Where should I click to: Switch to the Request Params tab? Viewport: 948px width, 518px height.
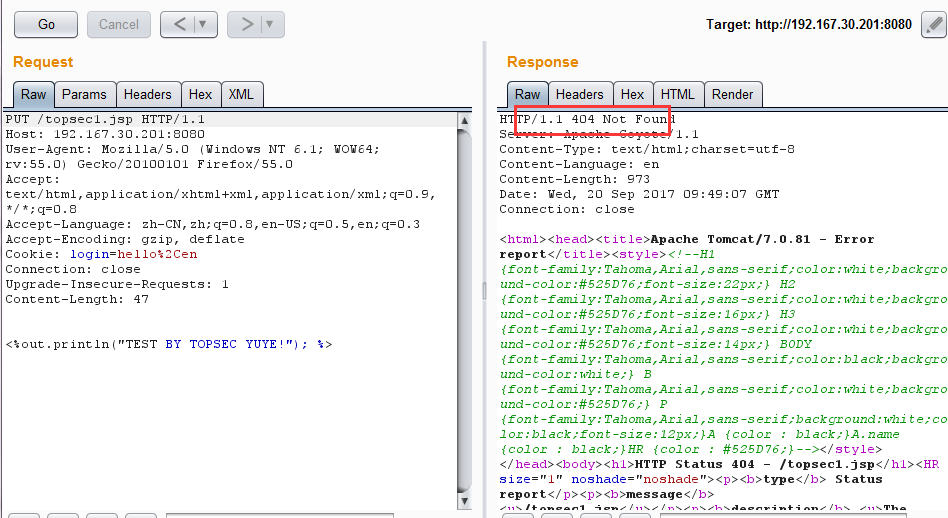(84, 95)
